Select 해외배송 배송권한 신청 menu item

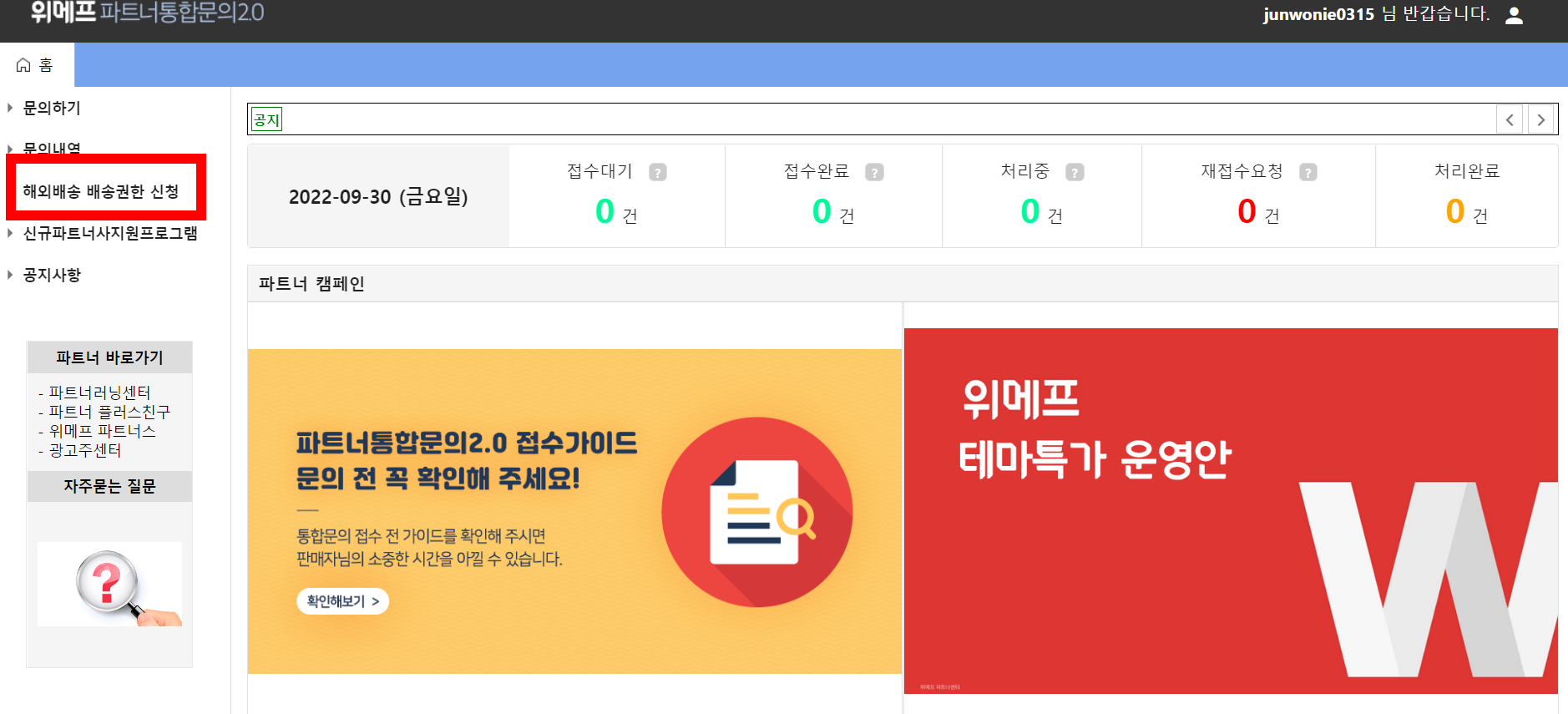[x=101, y=191]
